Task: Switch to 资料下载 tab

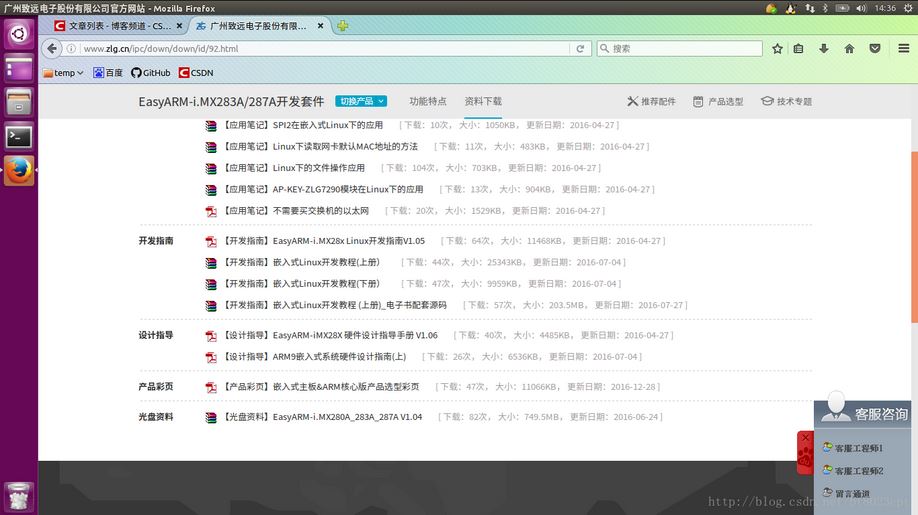Action: [483, 101]
